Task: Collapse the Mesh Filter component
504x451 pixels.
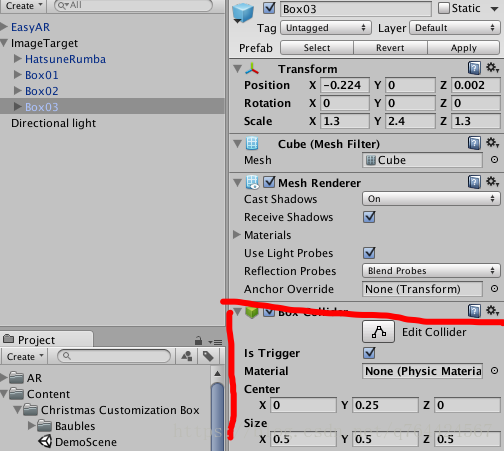Action: pos(237,144)
